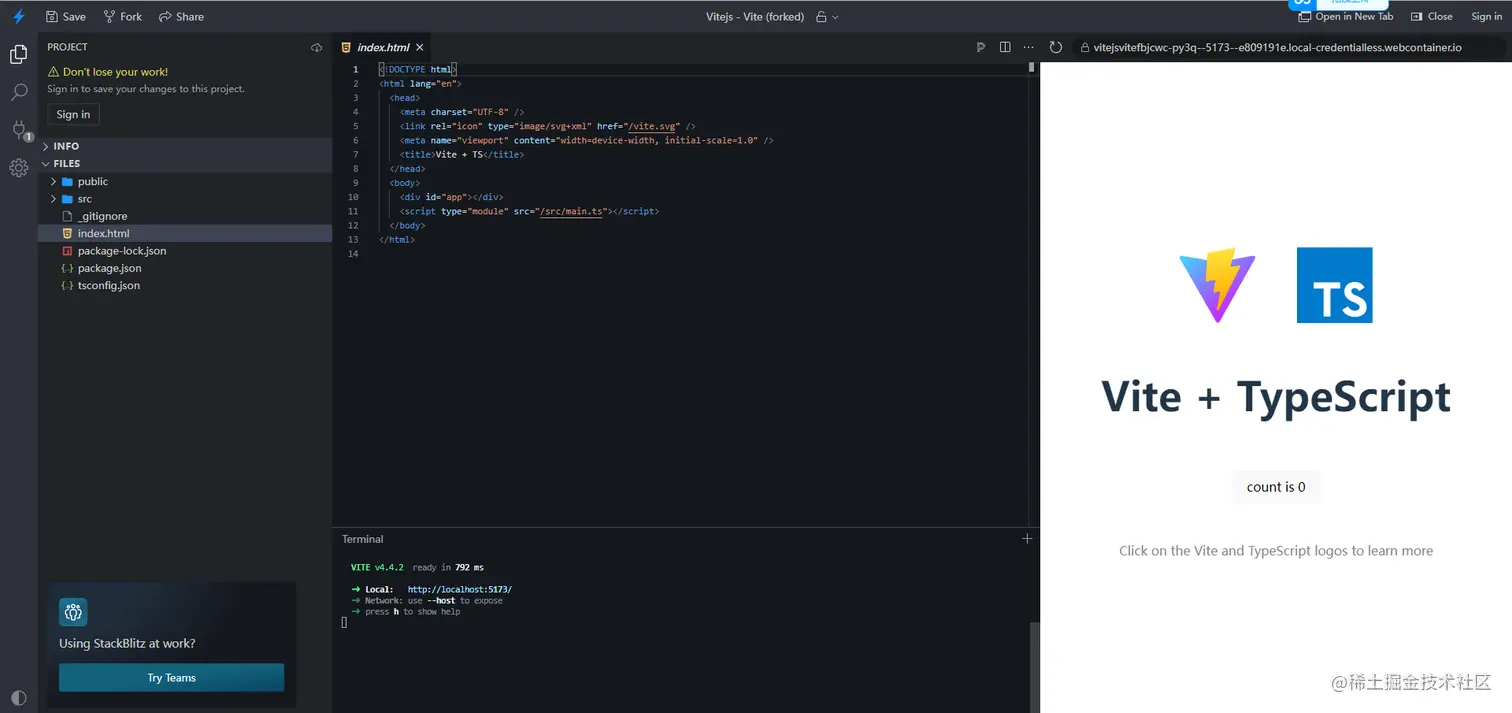Open the Settings gear in the sidebar

click(x=18, y=168)
